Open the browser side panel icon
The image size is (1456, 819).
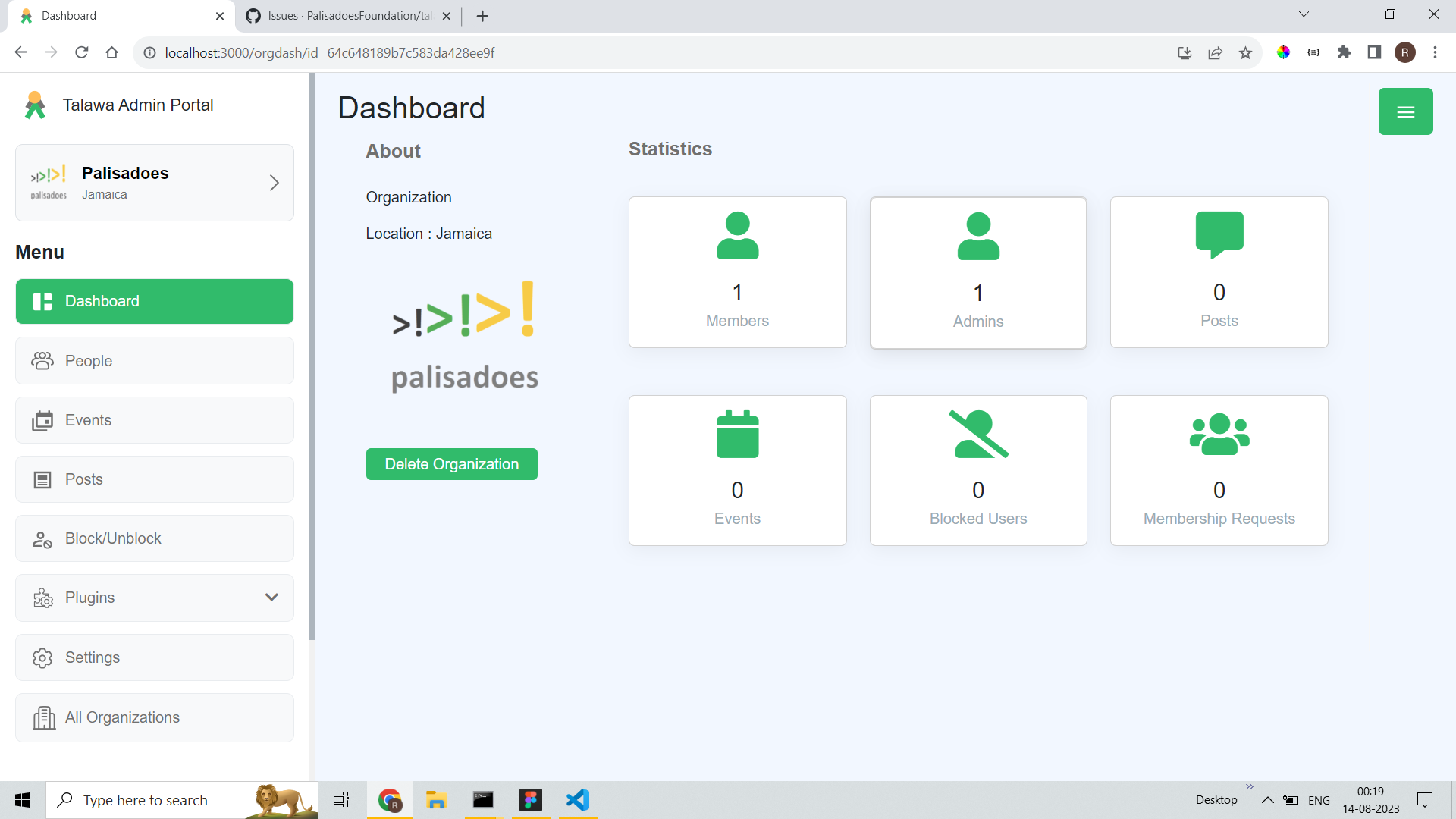click(1374, 52)
